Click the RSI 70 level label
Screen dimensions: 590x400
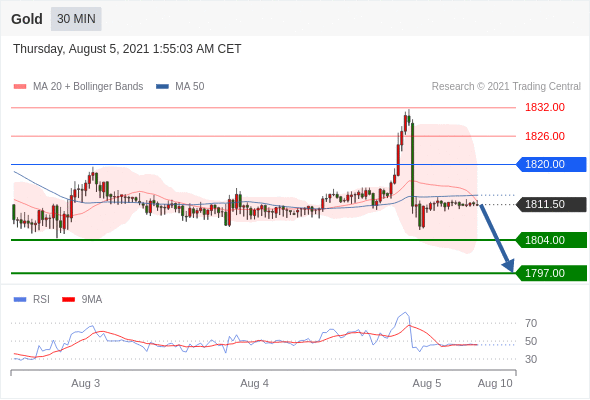[531, 323]
